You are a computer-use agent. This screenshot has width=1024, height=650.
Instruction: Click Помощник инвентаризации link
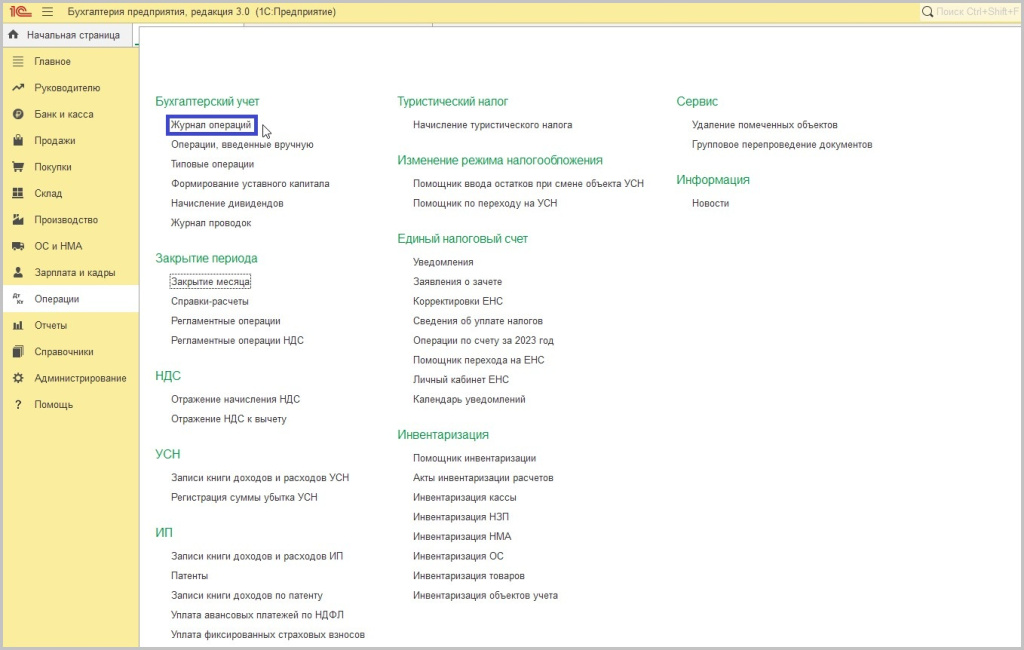[x=474, y=458]
